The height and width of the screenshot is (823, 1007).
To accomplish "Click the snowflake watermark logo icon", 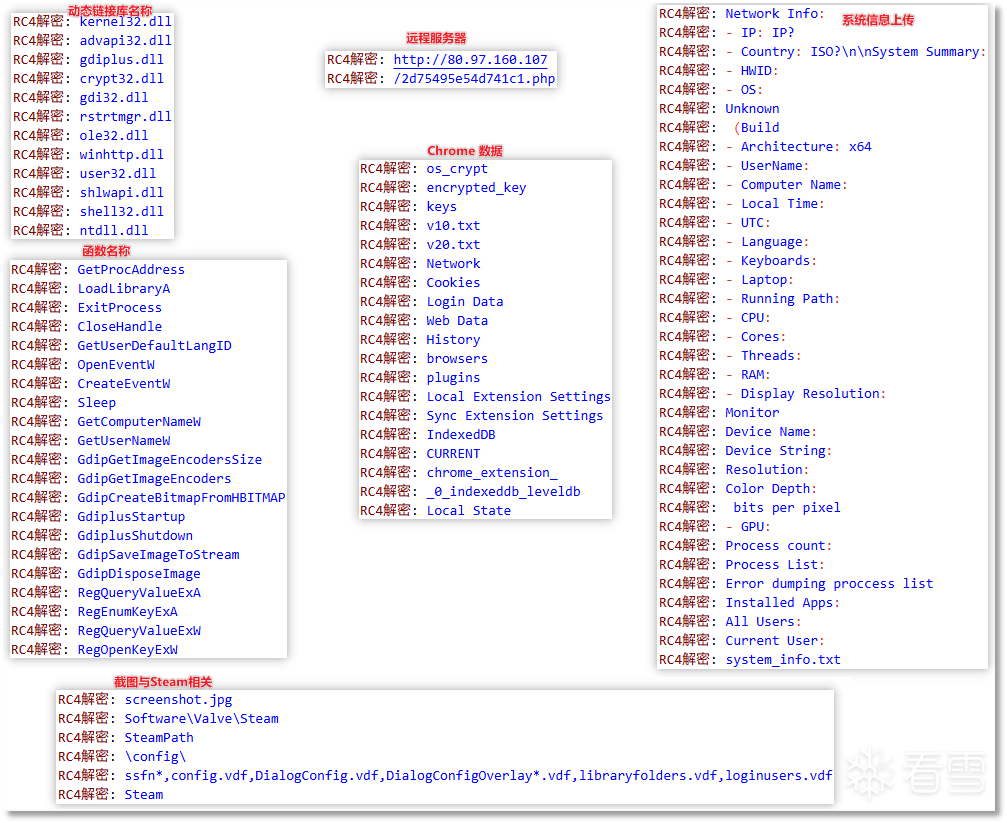I will 866,774.
